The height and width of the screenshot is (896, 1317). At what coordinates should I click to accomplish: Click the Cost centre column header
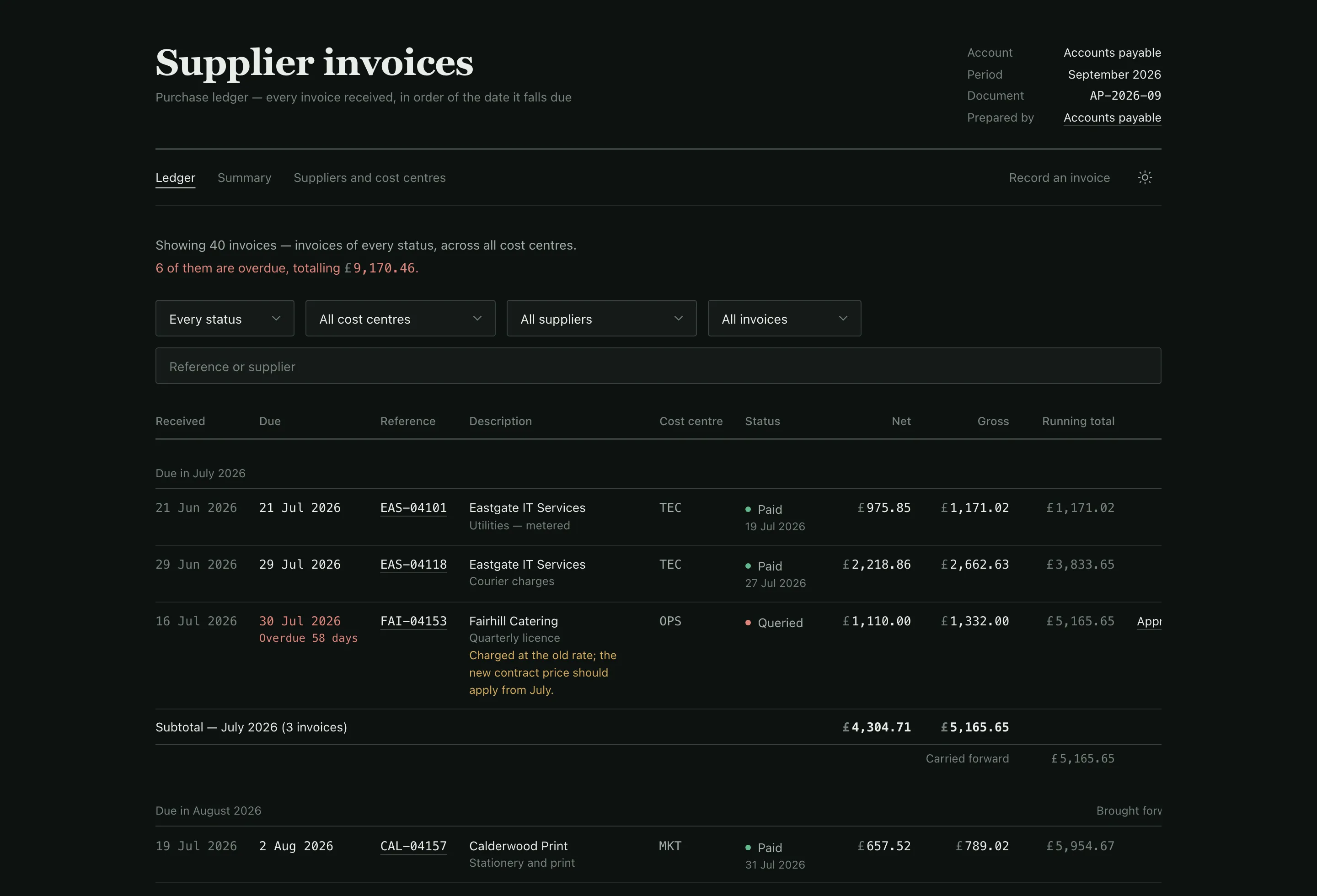click(691, 421)
